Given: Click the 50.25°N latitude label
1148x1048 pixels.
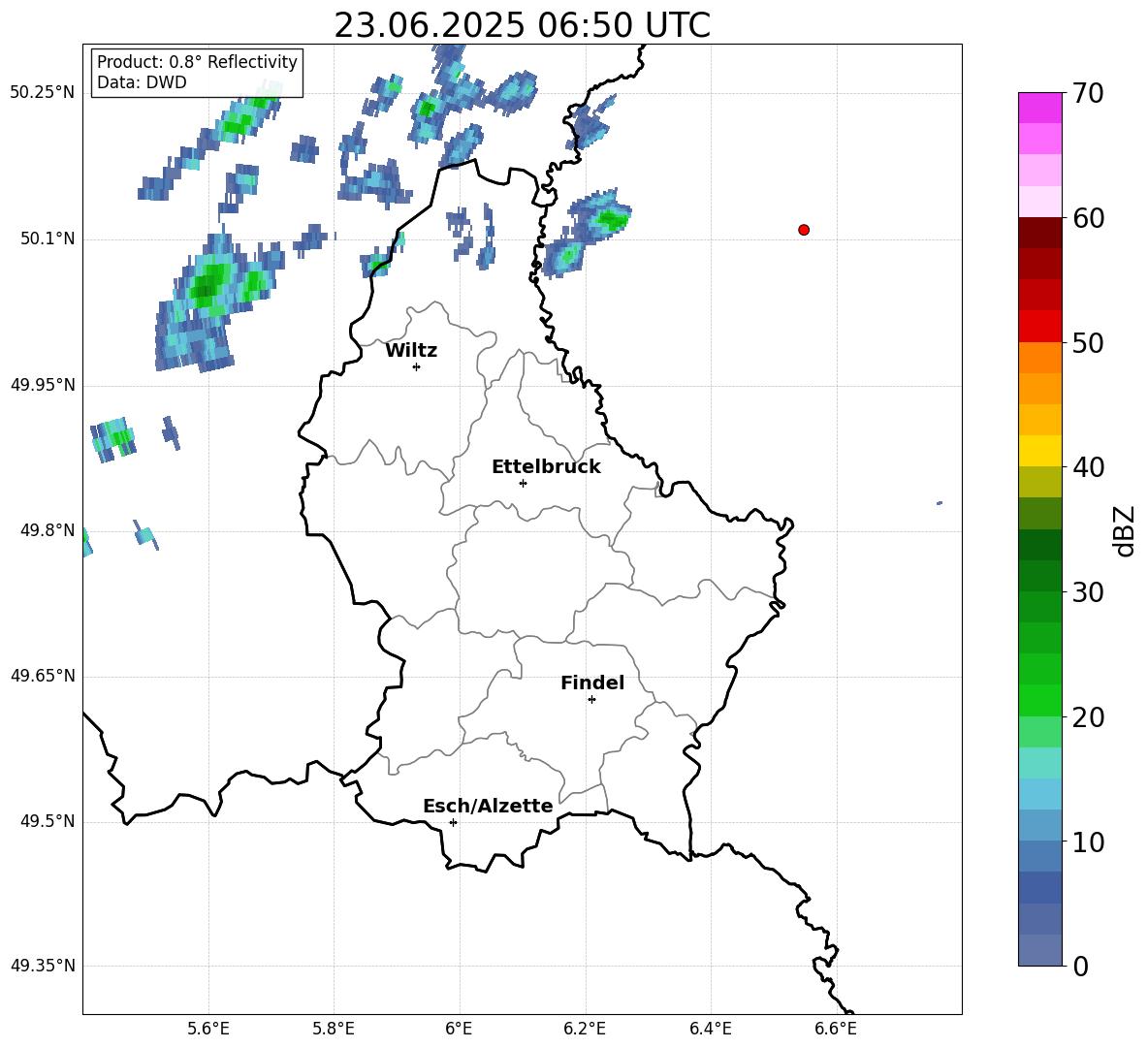Looking at the screenshot, I should click(43, 93).
